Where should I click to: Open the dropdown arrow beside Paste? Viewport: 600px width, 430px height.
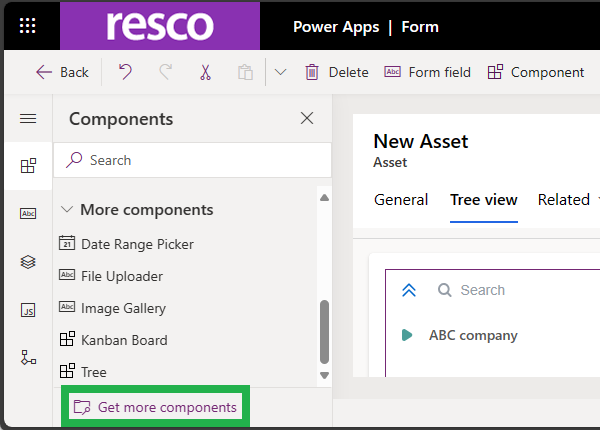280,72
